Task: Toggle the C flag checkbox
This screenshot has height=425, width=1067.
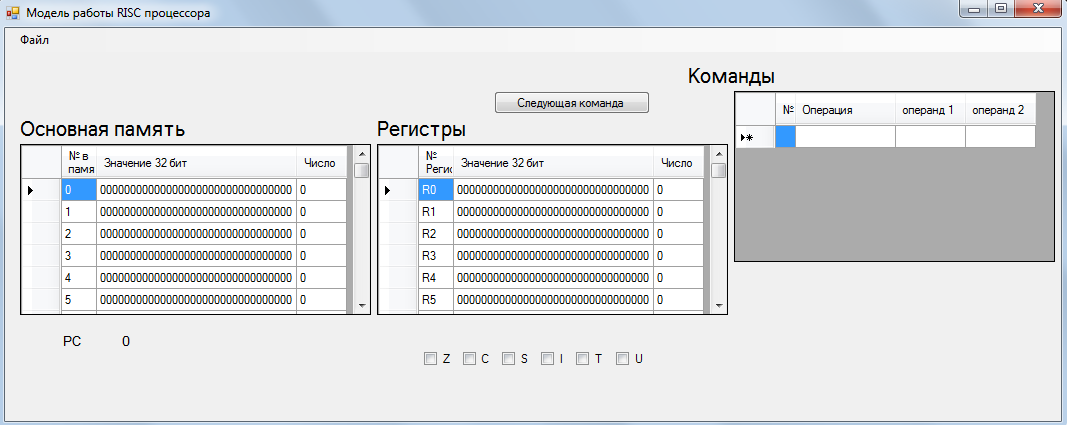Action: [x=469, y=358]
